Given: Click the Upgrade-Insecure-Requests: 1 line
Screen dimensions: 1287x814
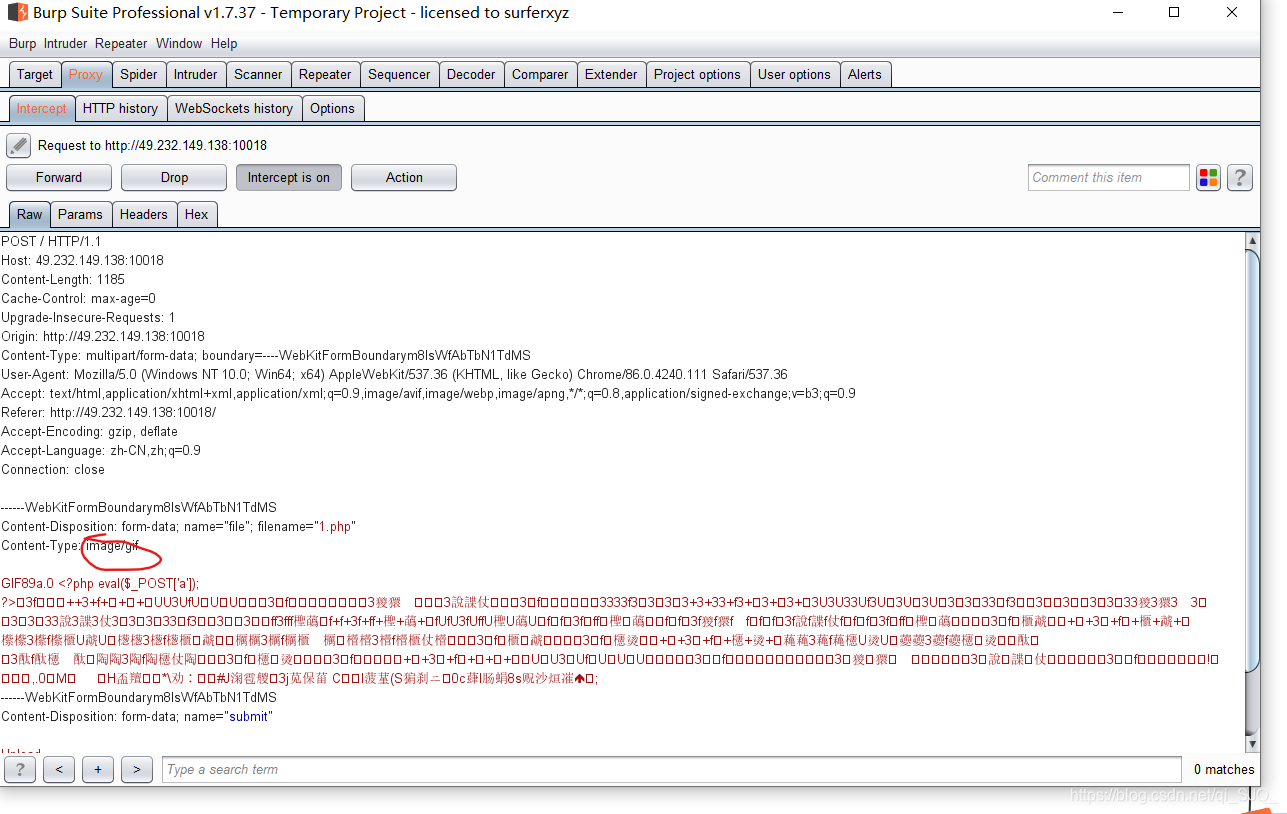Looking at the screenshot, I should [x=88, y=317].
